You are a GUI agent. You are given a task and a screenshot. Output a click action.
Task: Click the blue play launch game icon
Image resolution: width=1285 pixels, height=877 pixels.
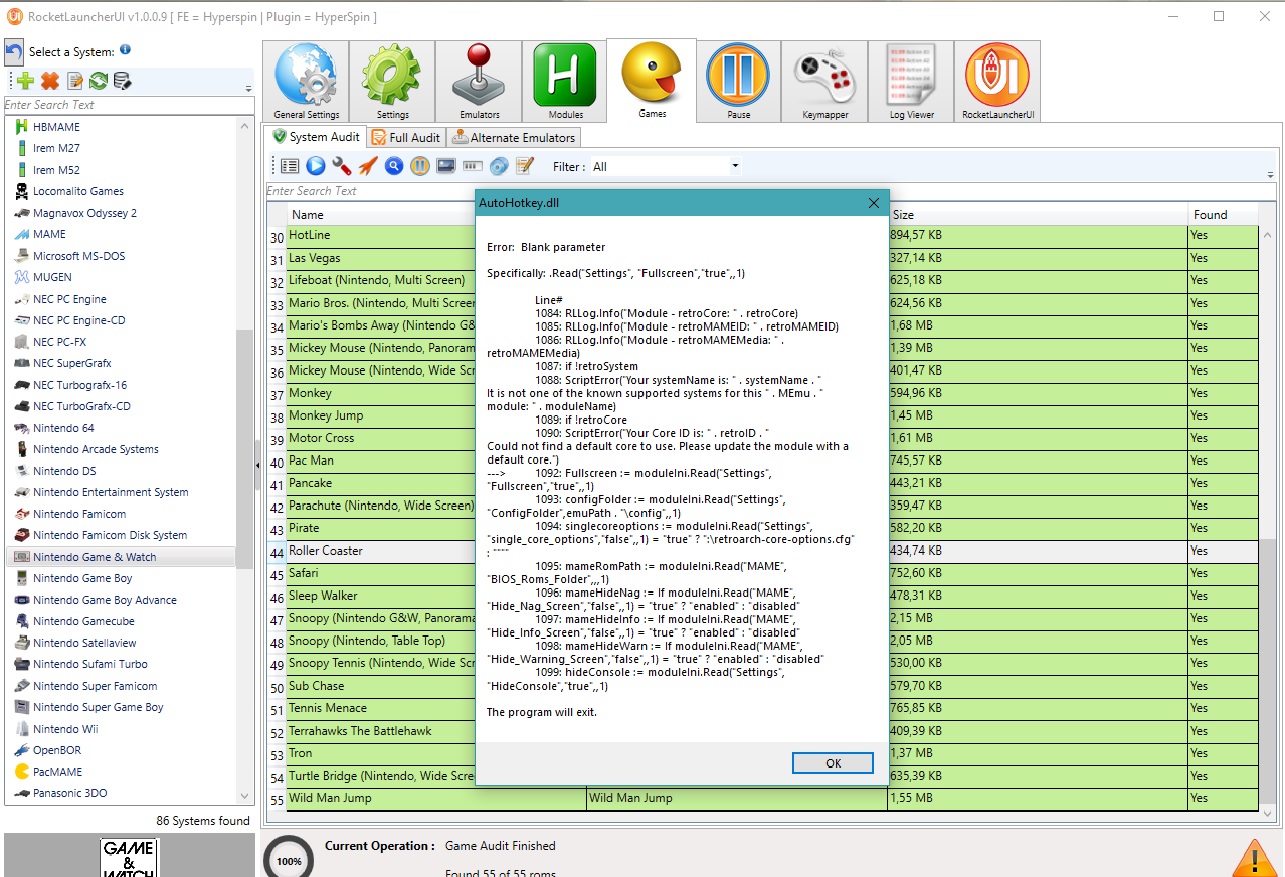coord(316,166)
